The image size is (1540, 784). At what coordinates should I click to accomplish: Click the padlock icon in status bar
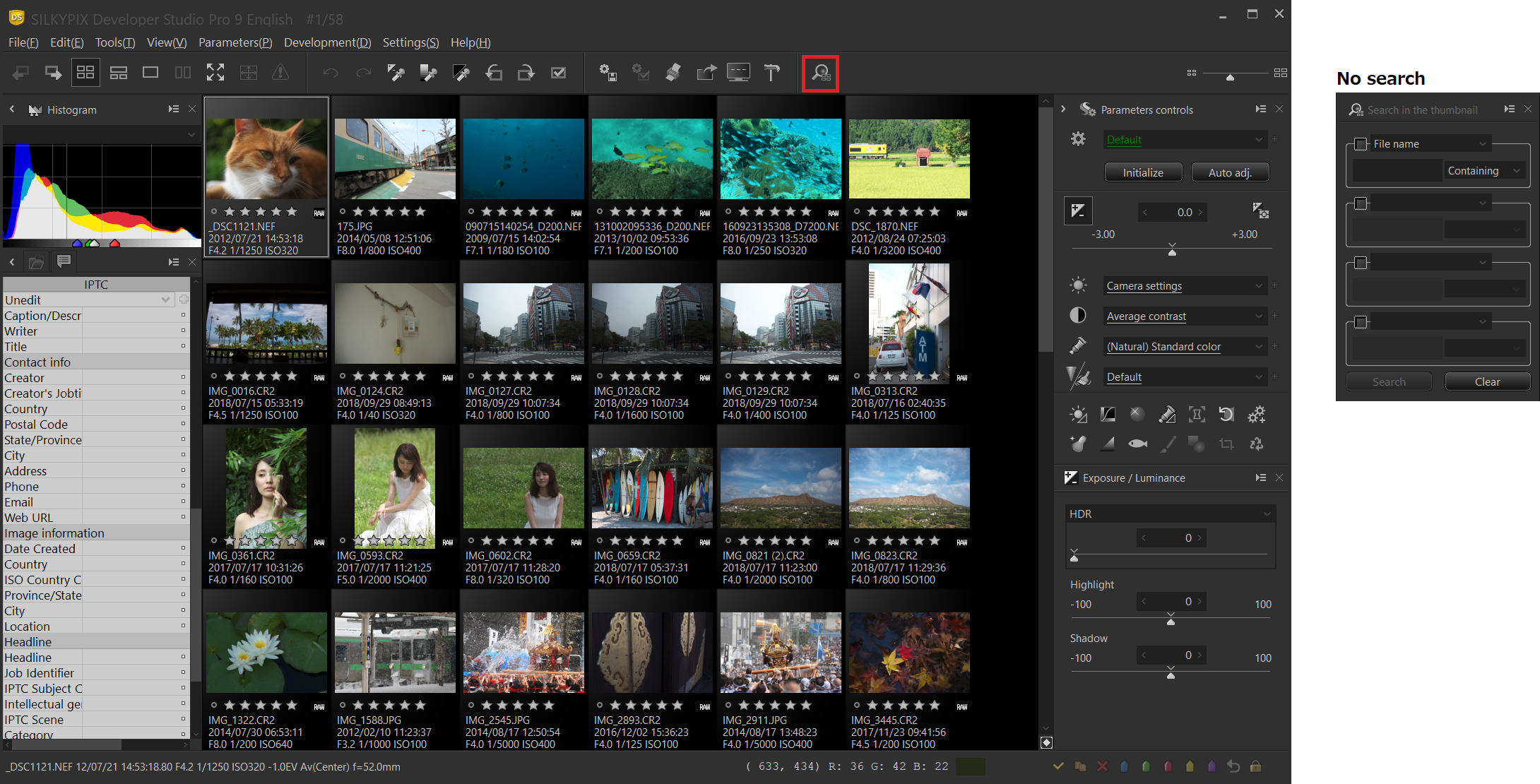pyautogui.click(x=1255, y=766)
